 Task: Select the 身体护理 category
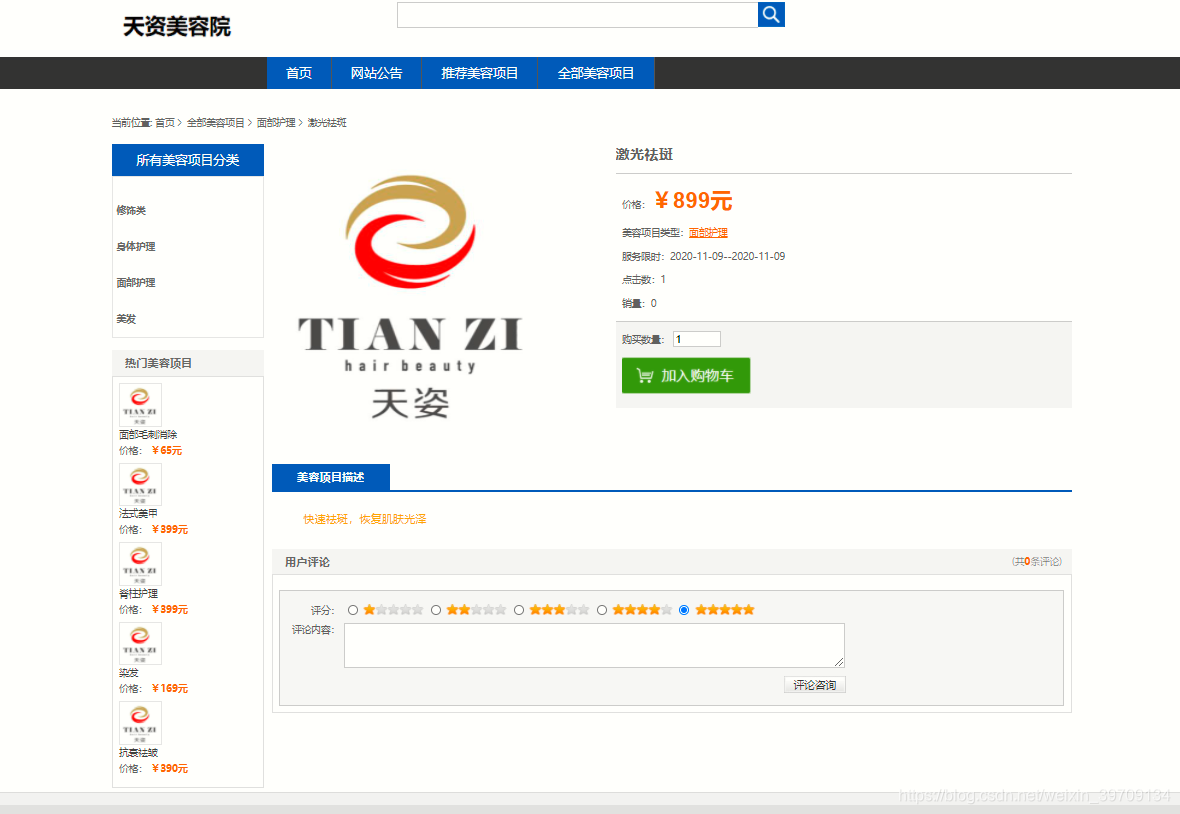click(x=135, y=247)
